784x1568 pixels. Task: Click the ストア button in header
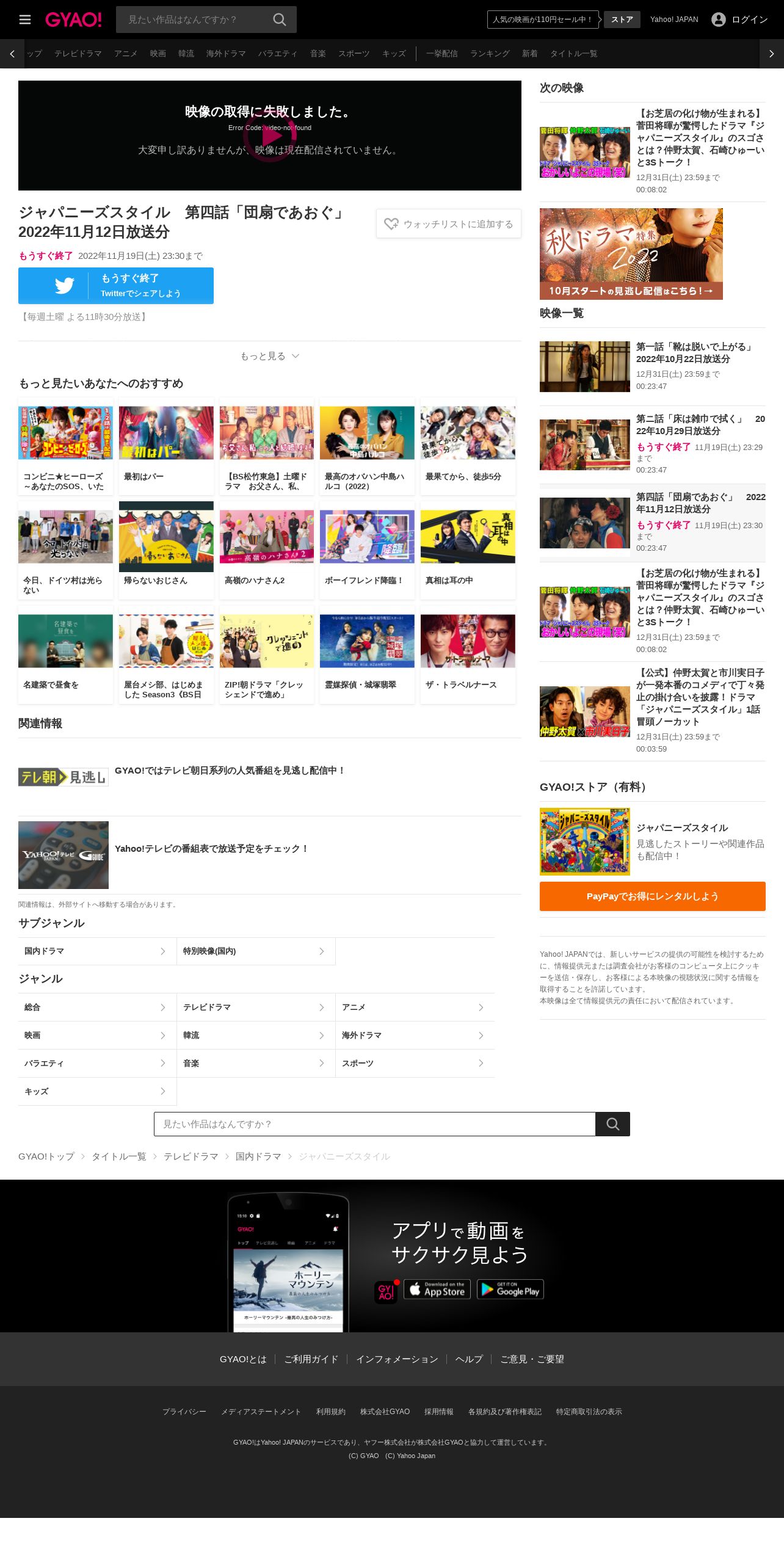point(622,20)
